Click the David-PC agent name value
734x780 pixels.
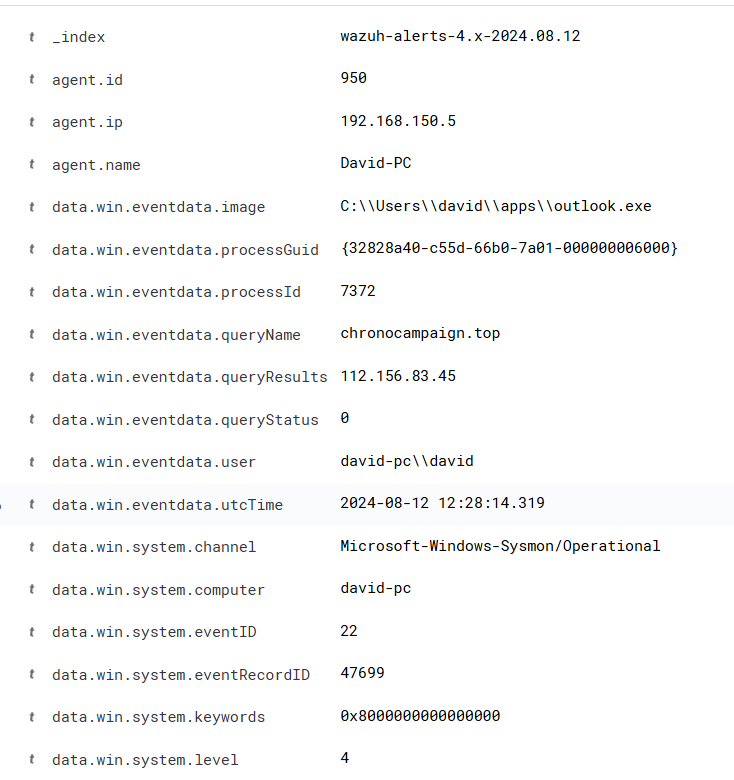pos(375,163)
